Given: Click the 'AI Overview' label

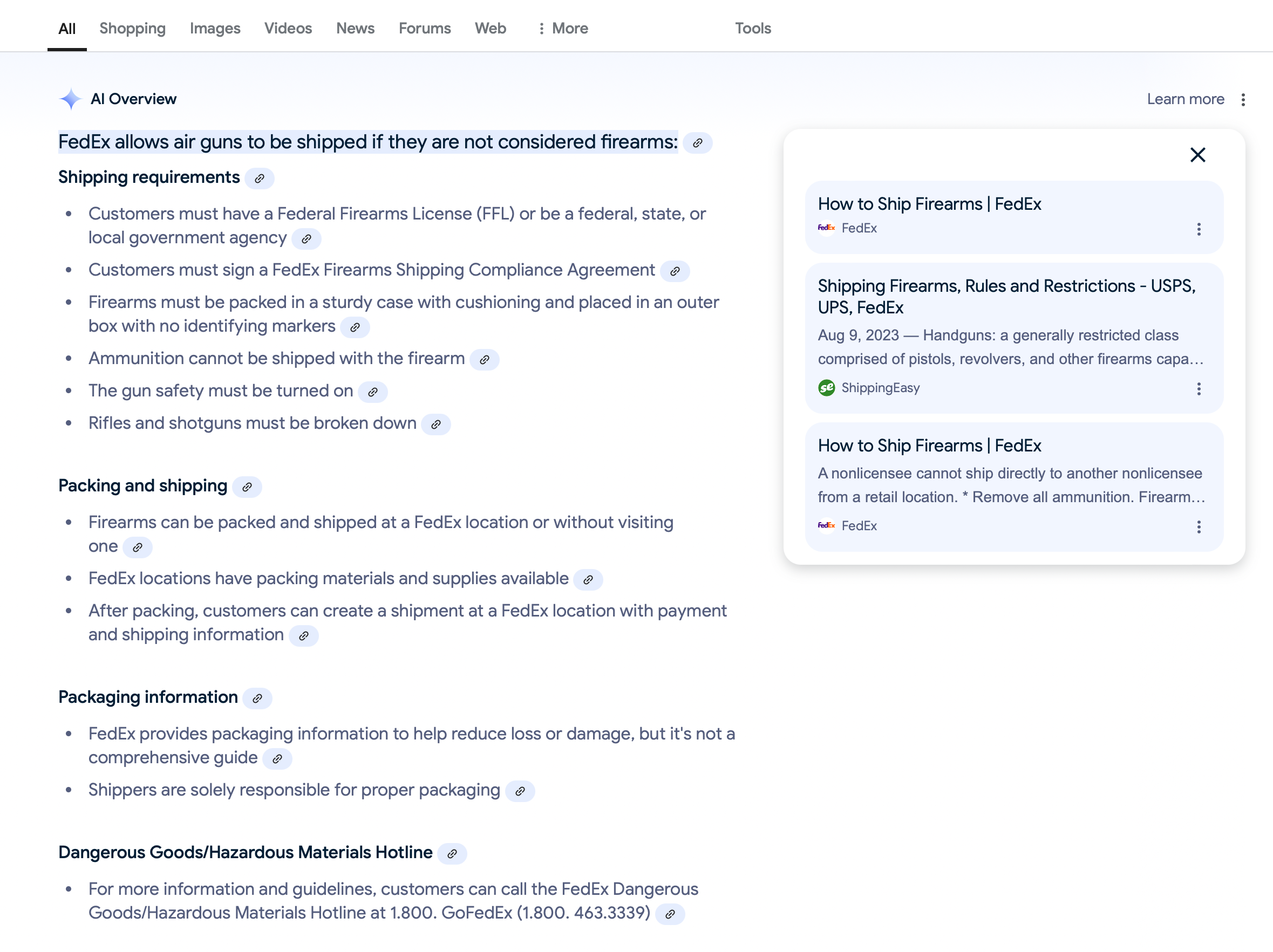Looking at the screenshot, I should click(x=133, y=99).
